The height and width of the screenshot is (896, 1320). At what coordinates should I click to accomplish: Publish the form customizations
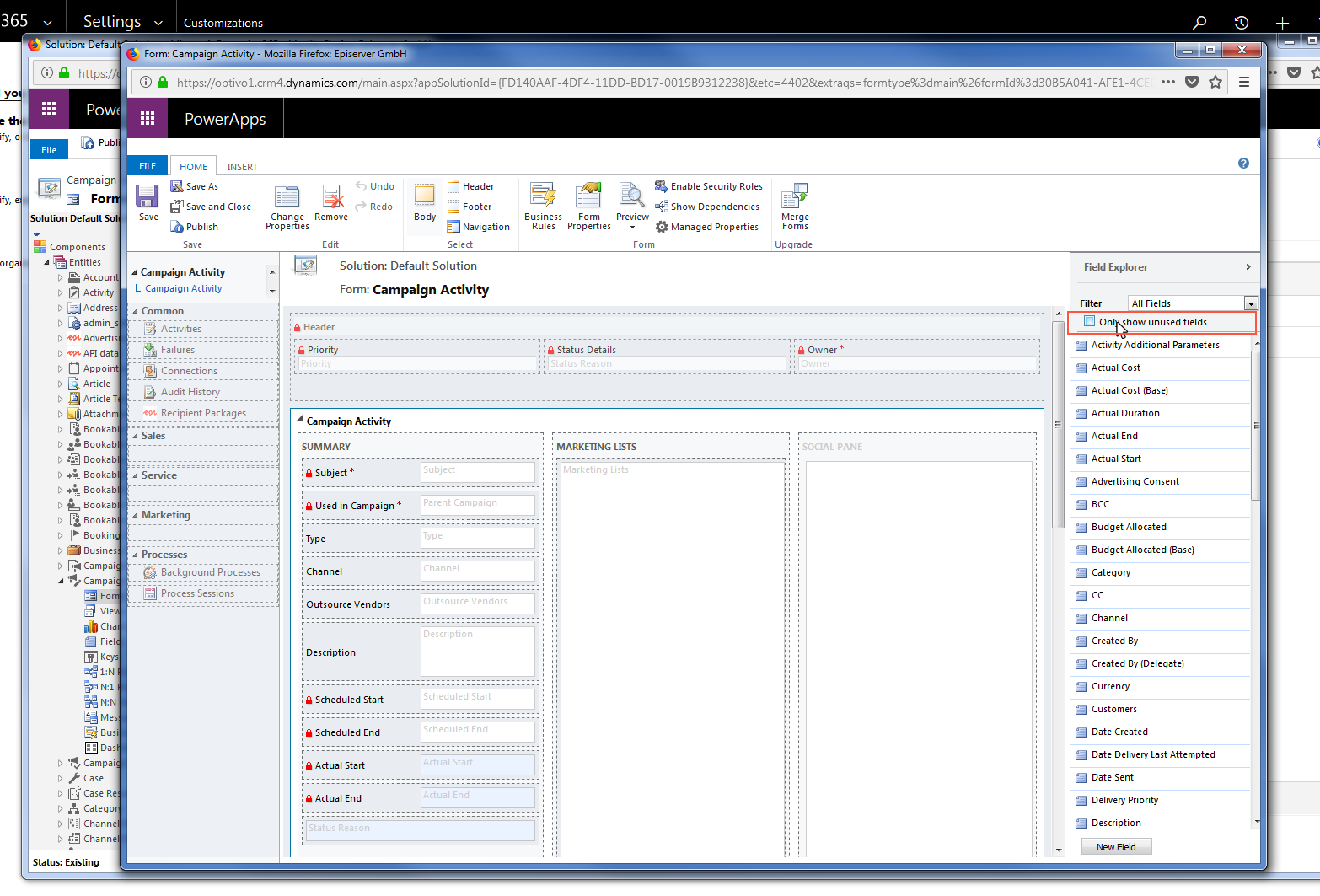pyautogui.click(x=195, y=227)
